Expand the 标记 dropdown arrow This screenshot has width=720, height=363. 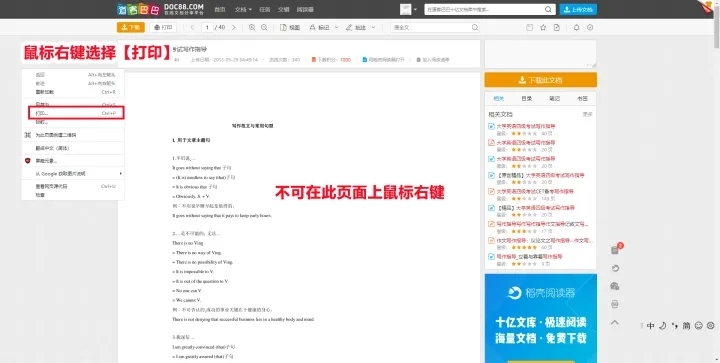336,28
